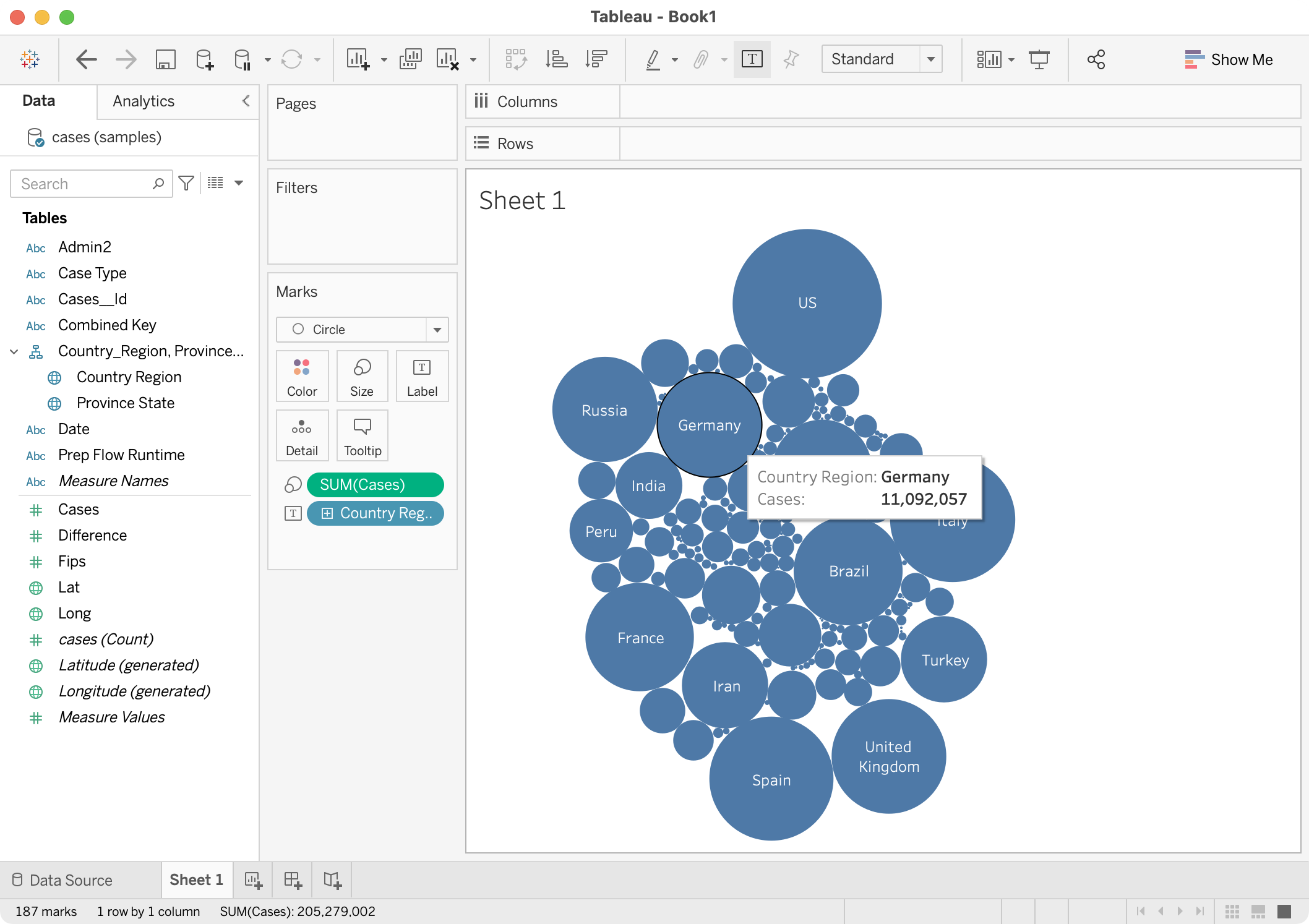Viewport: 1309px width, 924px height.
Task: Sort ascending using the toolbar icon
Action: pos(556,59)
